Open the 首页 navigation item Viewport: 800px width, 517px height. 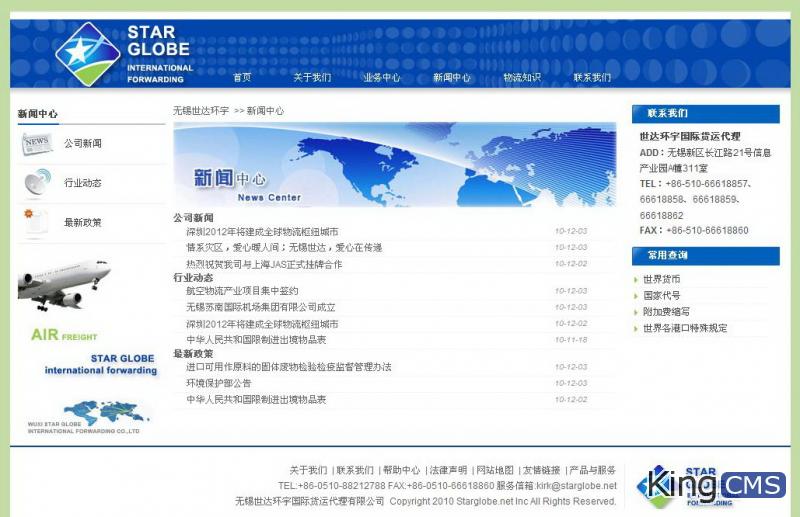242,78
